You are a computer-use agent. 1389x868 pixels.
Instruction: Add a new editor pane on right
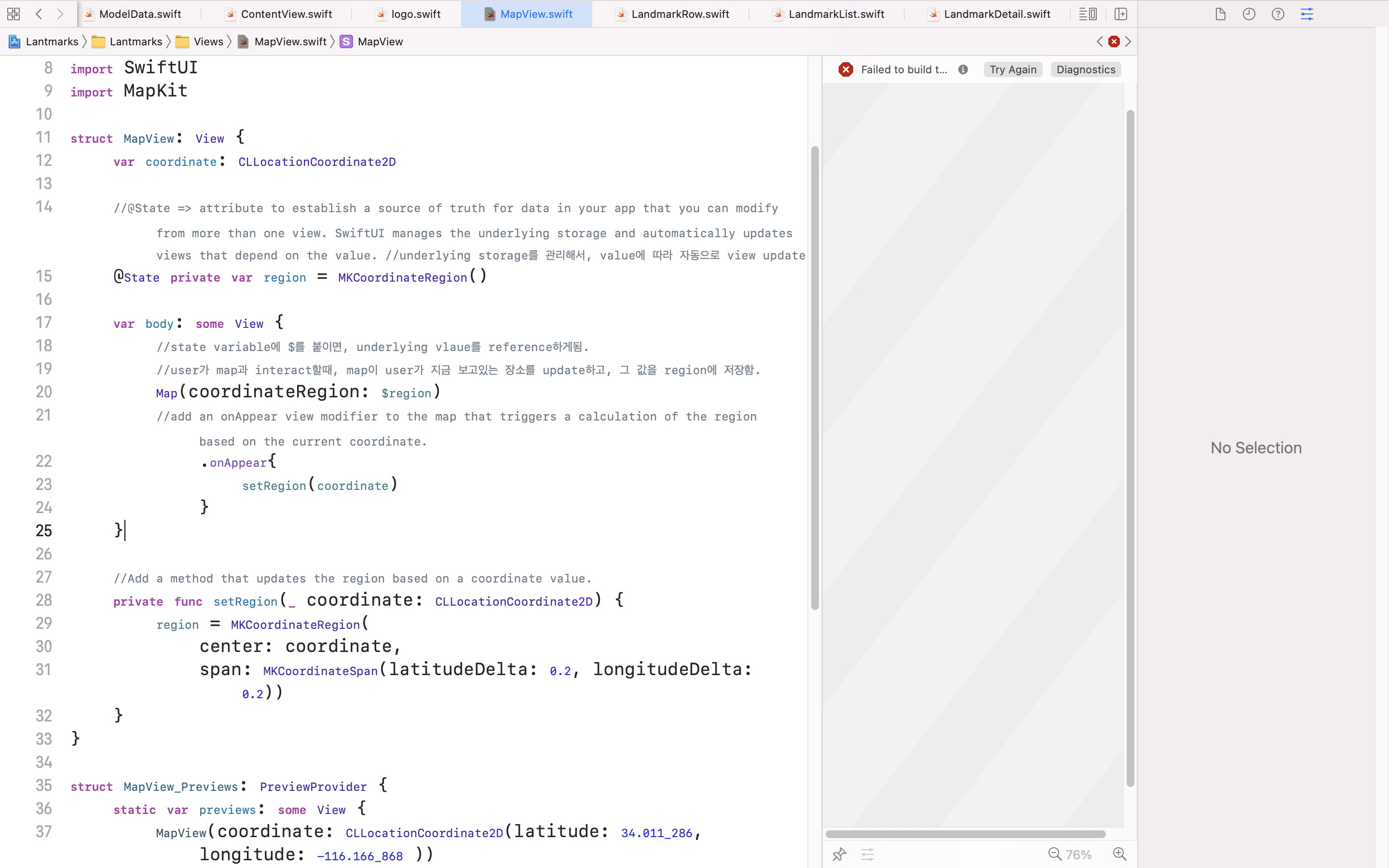(x=1120, y=14)
